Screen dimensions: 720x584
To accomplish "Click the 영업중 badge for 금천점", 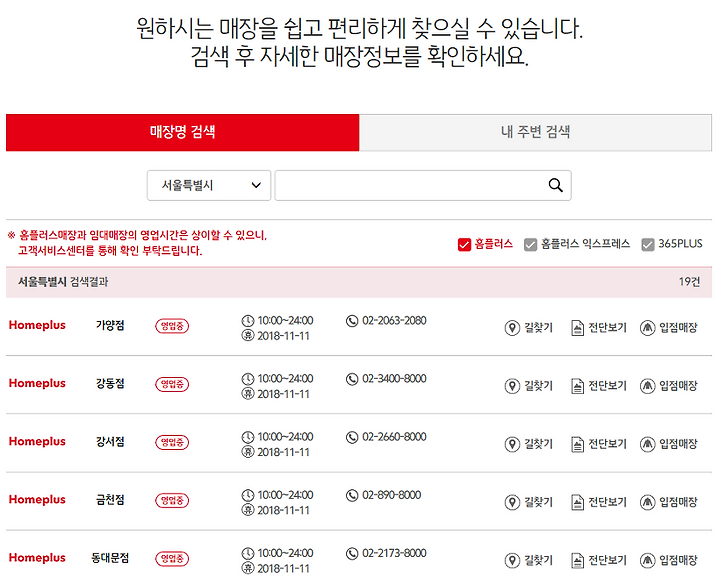I will click(172, 500).
